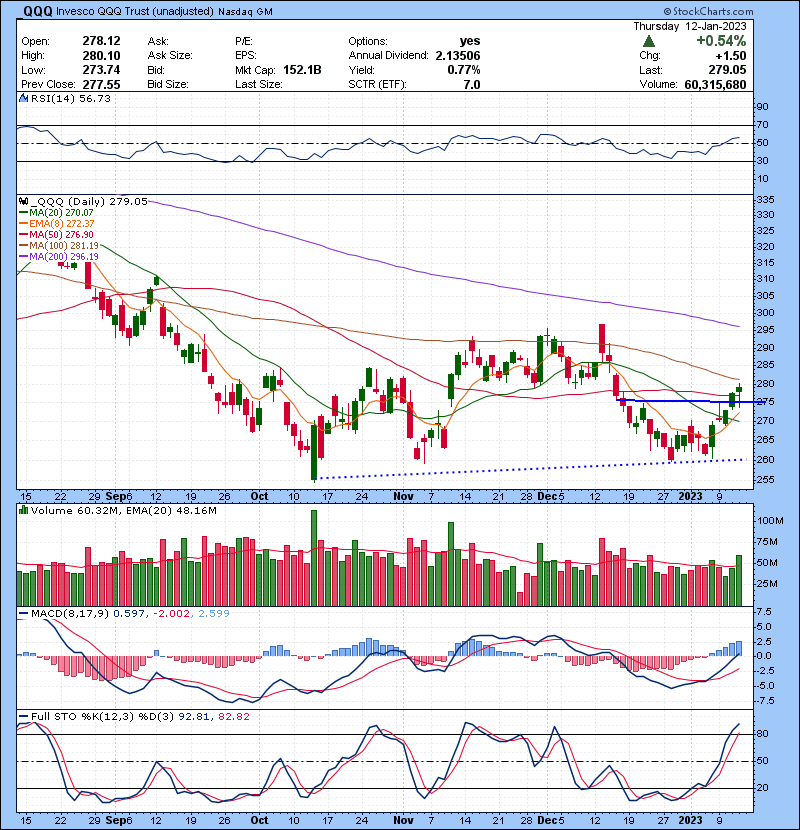This screenshot has height=830, width=800.
Task: Click the Volume 60.32M, EMA(20) 48.16M label
Action: tap(123, 510)
